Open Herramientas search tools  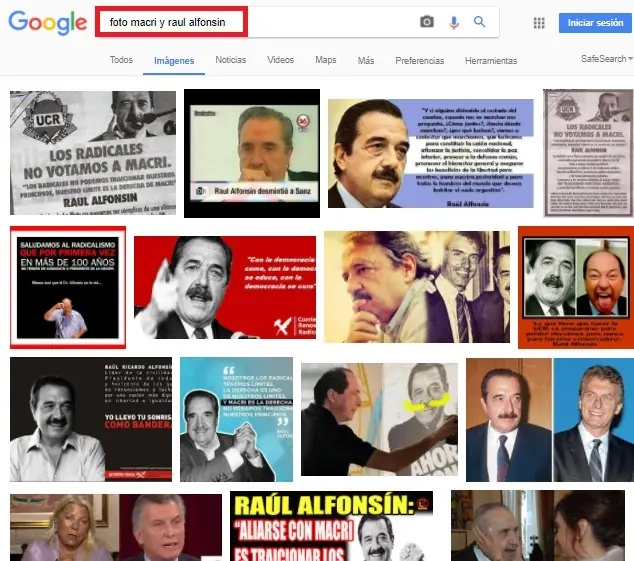coord(491,61)
